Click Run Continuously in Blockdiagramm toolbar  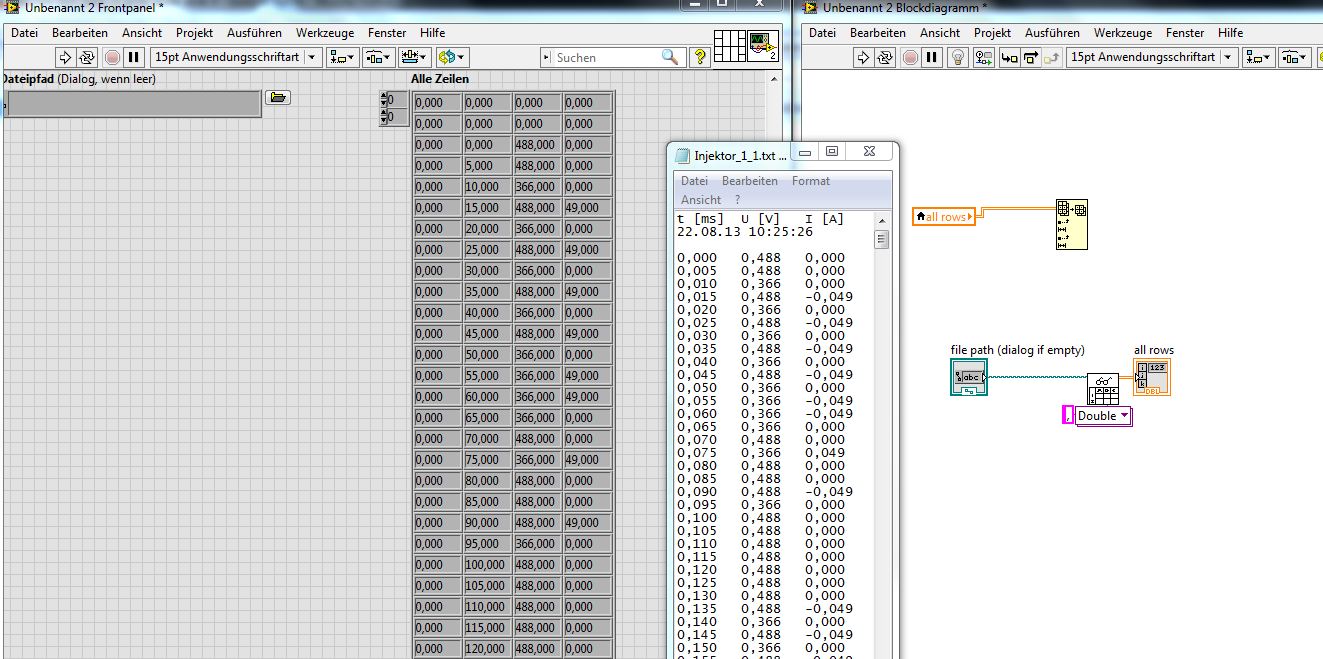pos(885,58)
